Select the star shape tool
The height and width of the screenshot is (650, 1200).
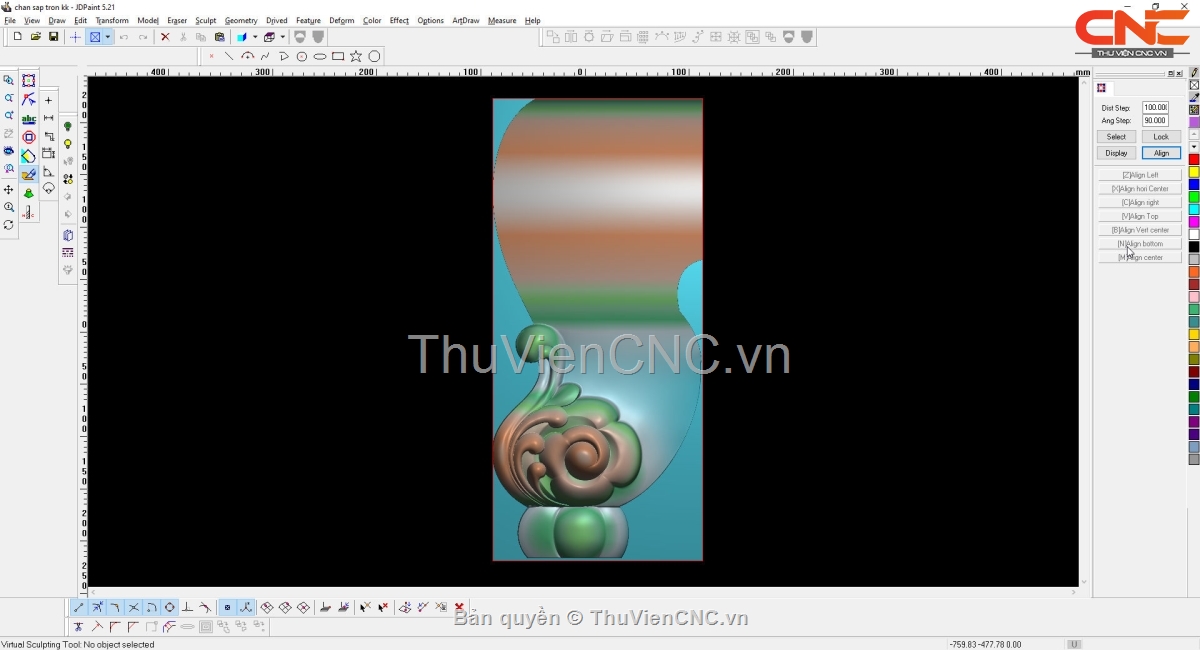pyautogui.click(x=356, y=56)
